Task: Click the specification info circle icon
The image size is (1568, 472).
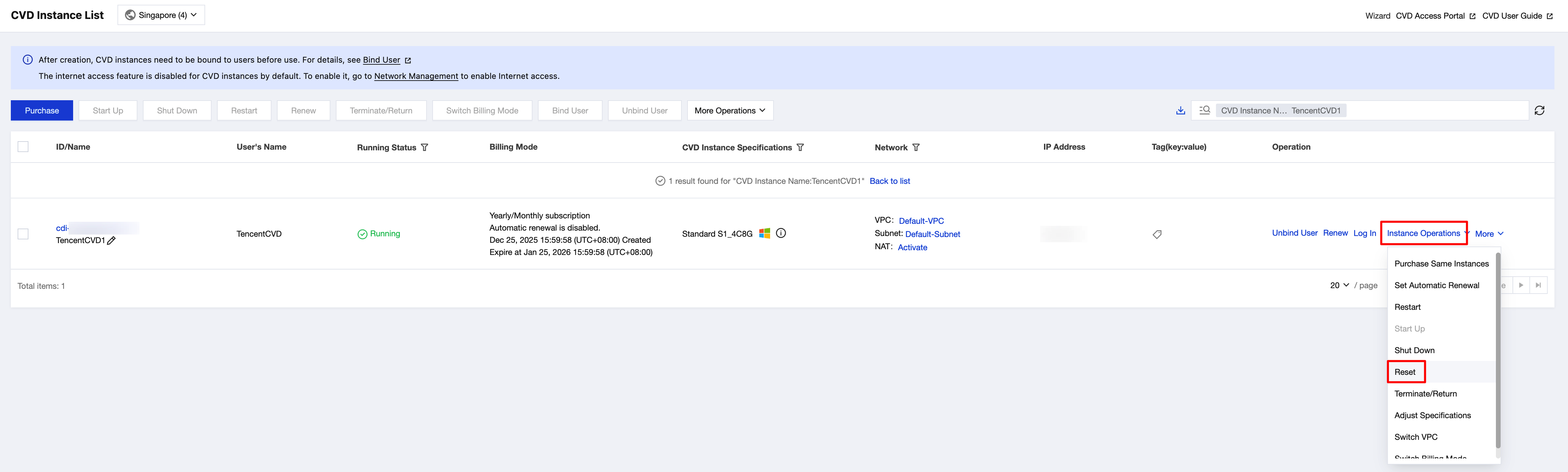Action: click(781, 233)
